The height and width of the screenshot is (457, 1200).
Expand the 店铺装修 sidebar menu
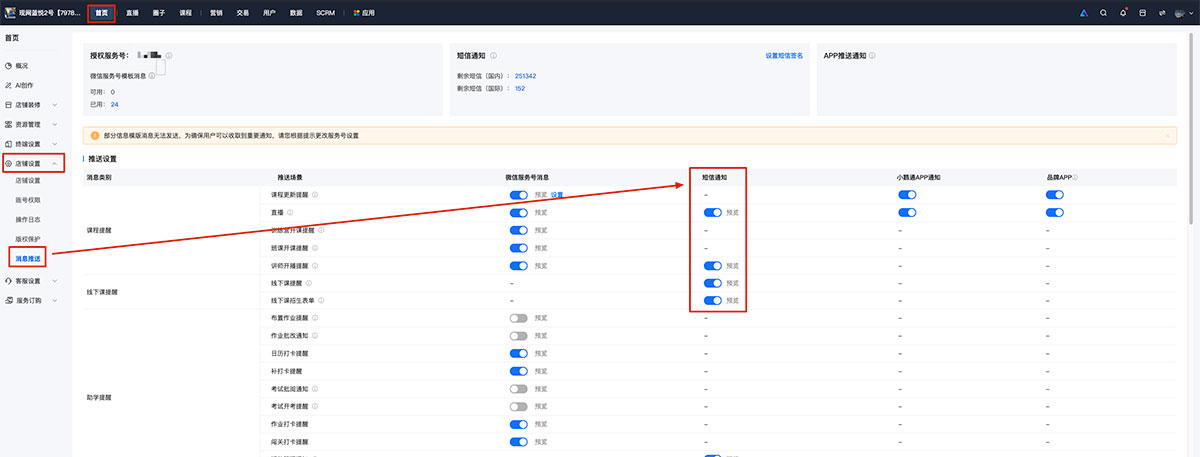pos(54,105)
